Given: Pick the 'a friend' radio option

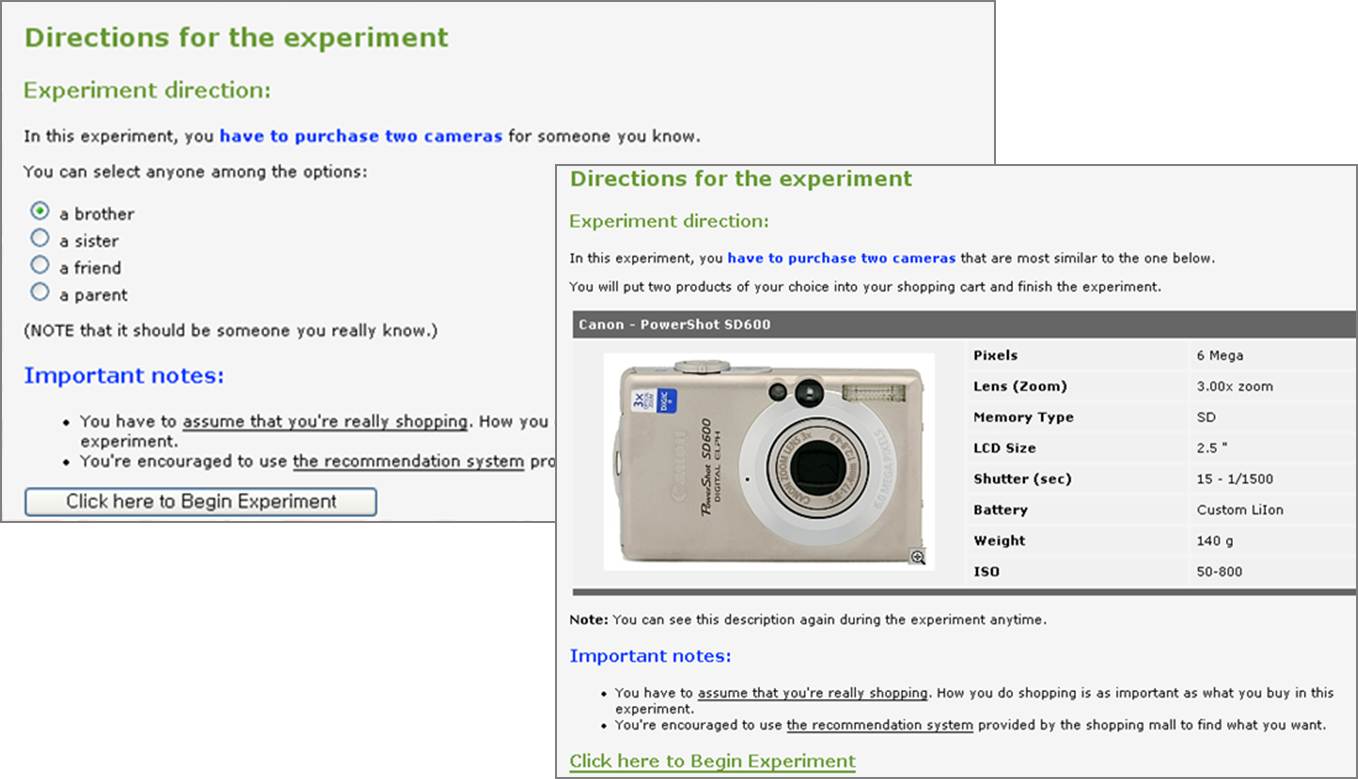Looking at the screenshot, I should coord(40,266).
